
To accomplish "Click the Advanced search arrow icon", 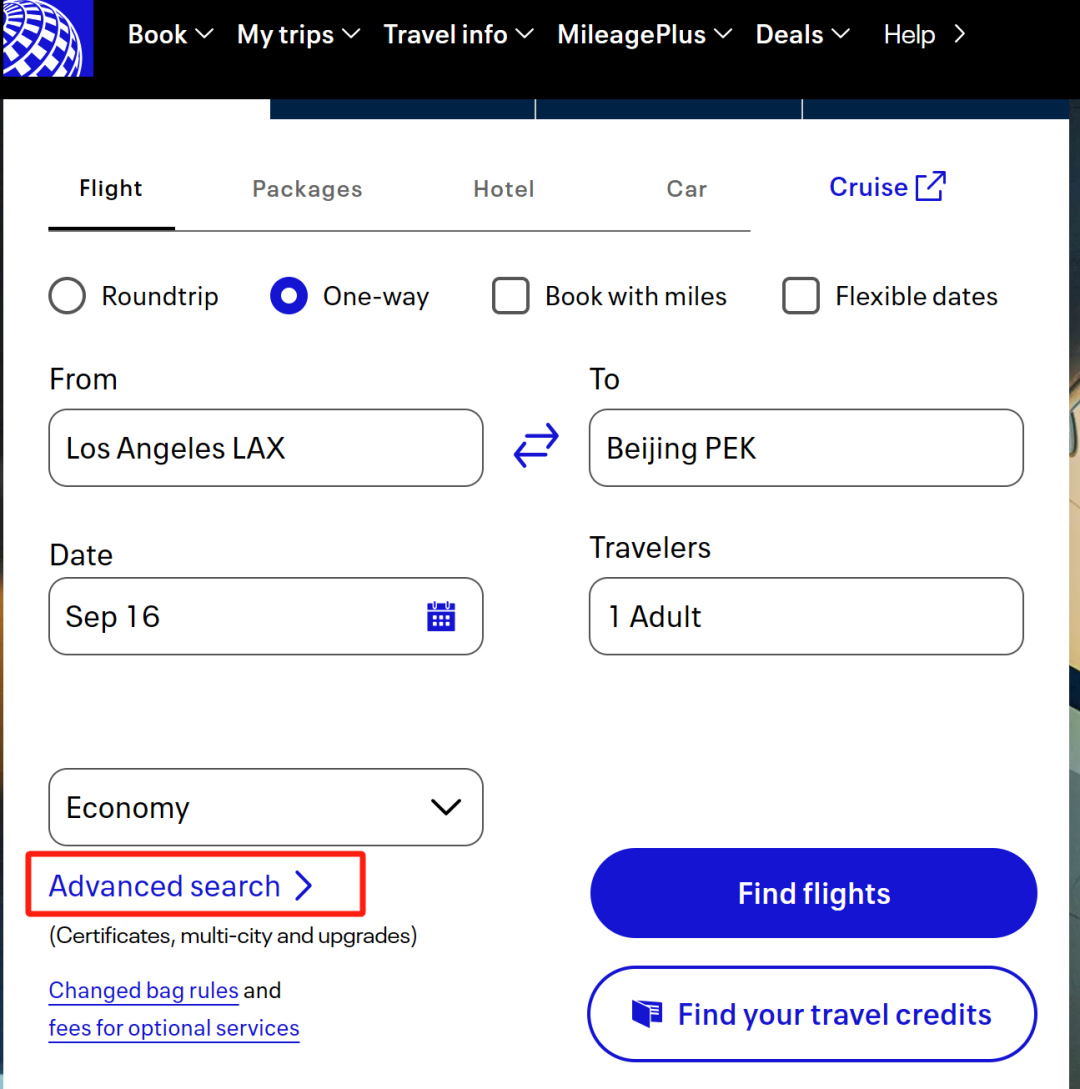I will coord(305,886).
